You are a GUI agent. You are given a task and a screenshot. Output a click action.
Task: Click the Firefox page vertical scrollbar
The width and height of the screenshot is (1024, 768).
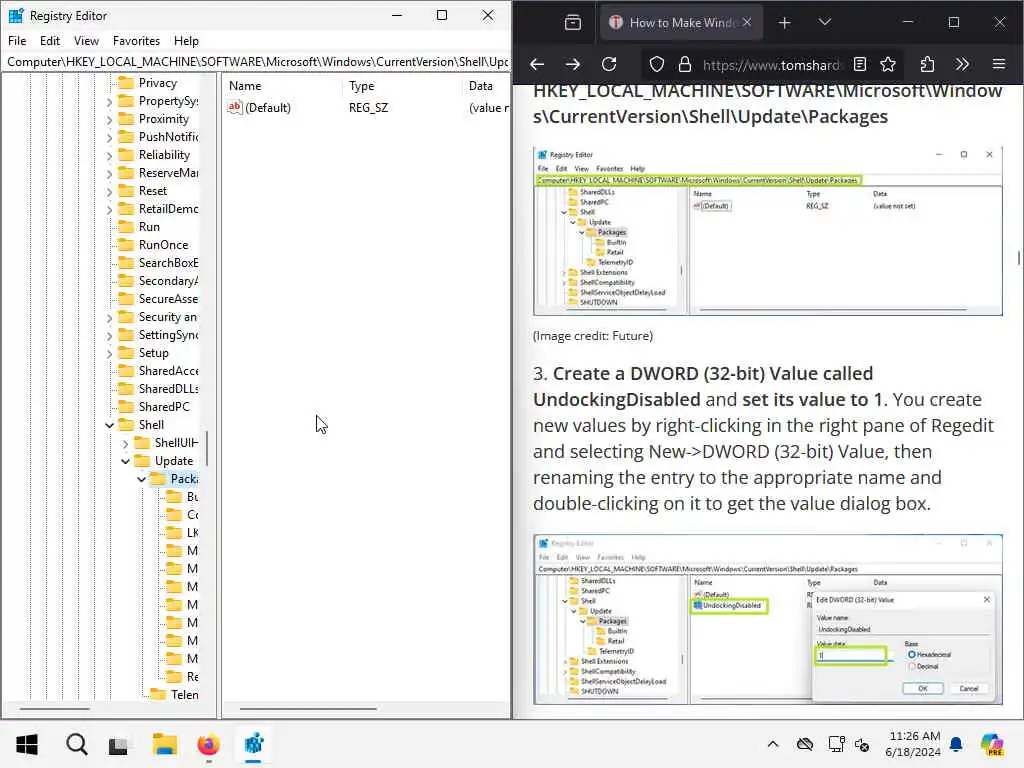click(1019, 258)
